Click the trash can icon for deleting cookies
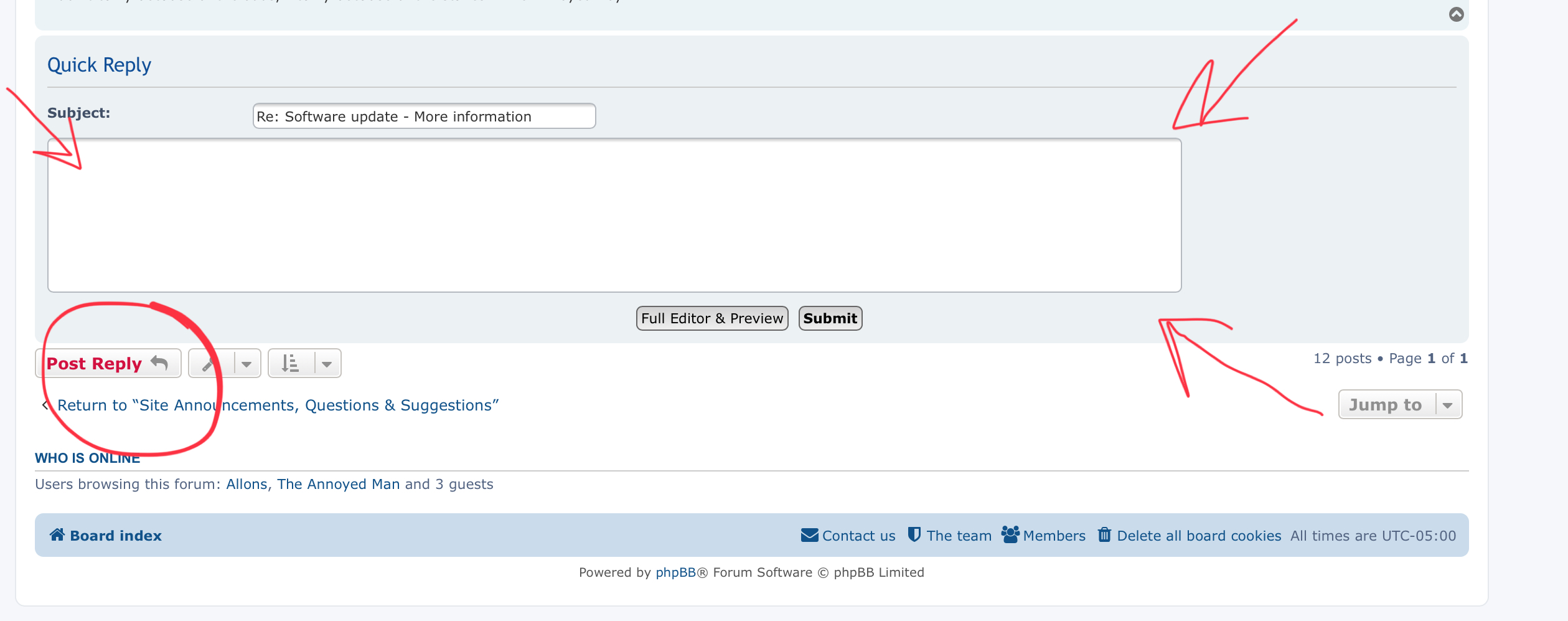1568x621 pixels. point(1104,535)
